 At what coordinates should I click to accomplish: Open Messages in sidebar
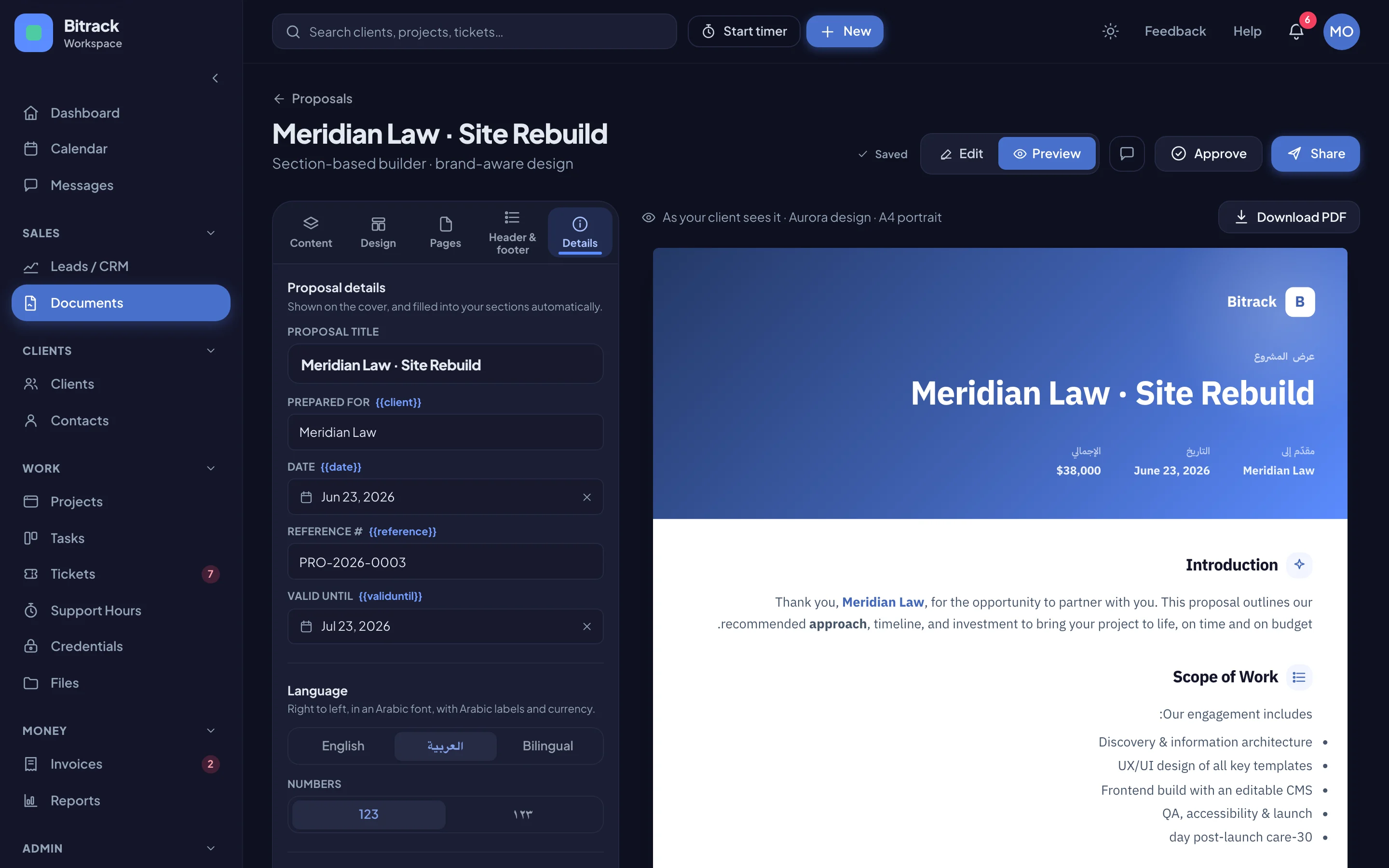[x=121, y=186]
